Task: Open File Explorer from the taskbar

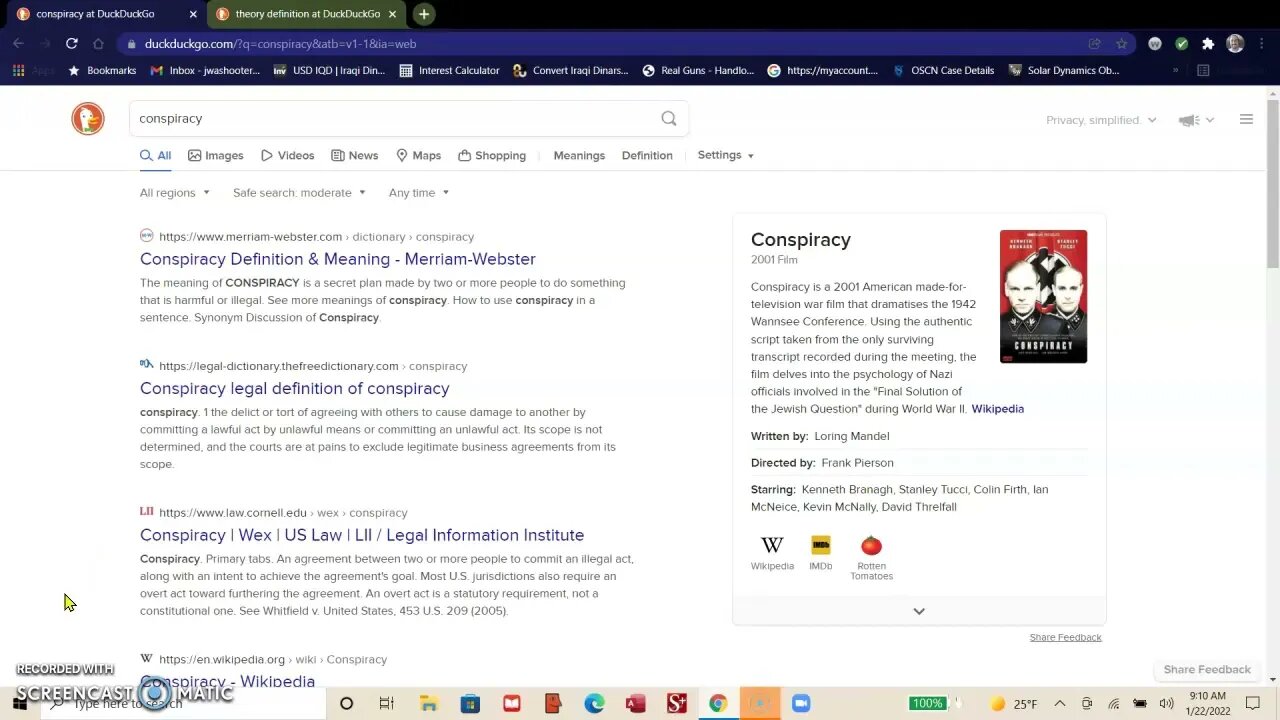Action: pyautogui.click(x=428, y=704)
